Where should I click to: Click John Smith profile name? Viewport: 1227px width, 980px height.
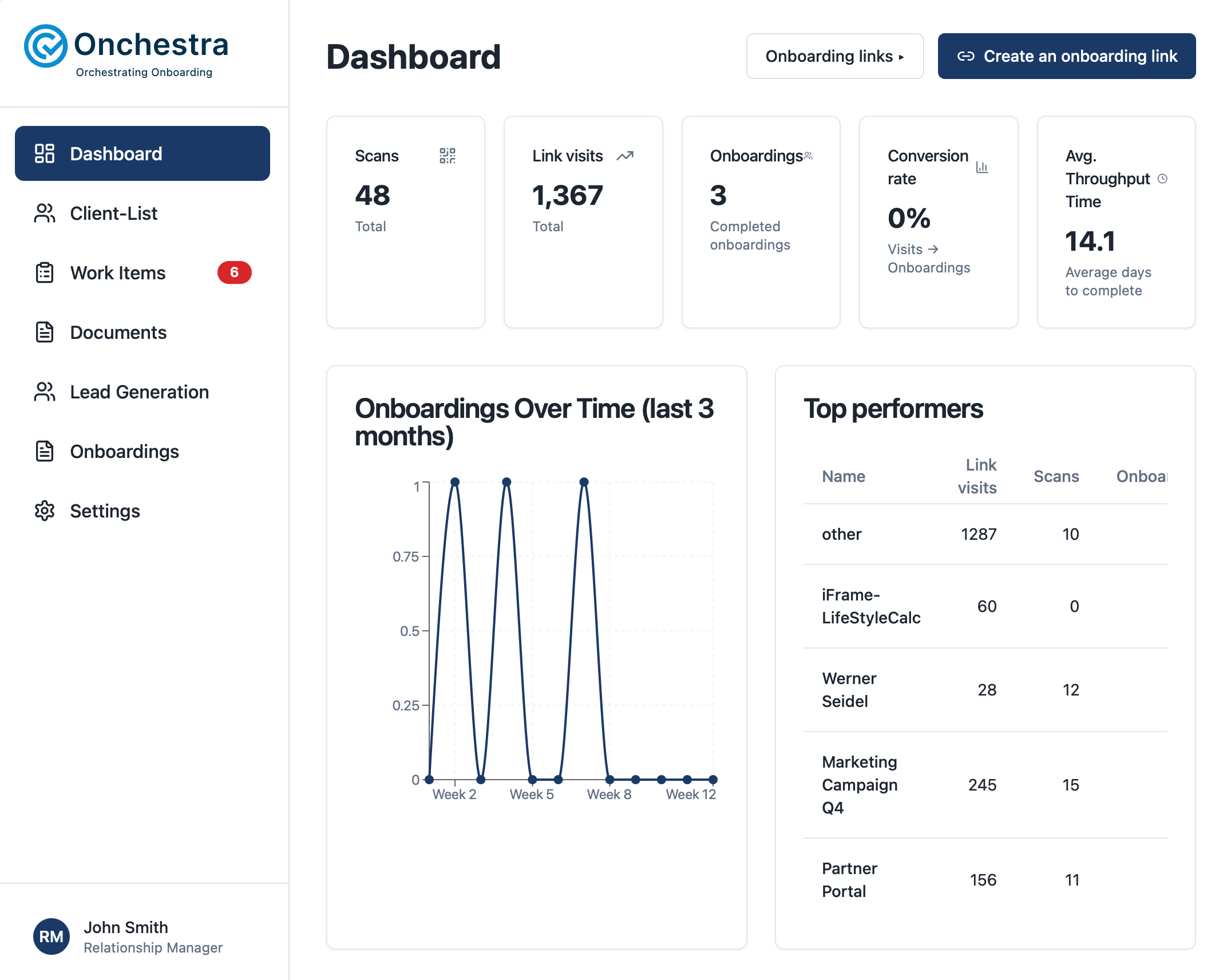tap(126, 927)
